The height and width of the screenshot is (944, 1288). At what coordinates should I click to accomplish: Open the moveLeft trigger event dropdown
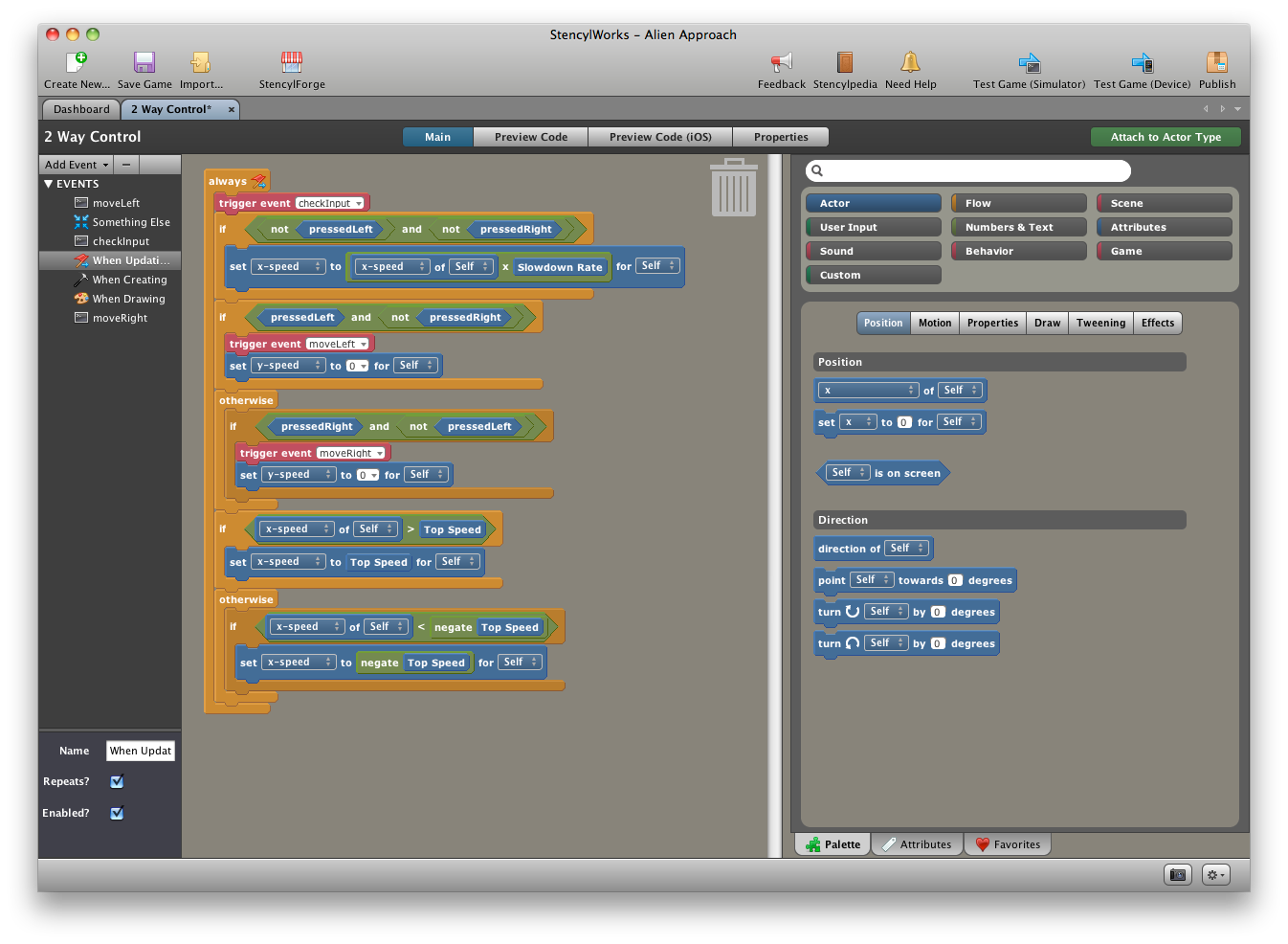click(x=338, y=344)
